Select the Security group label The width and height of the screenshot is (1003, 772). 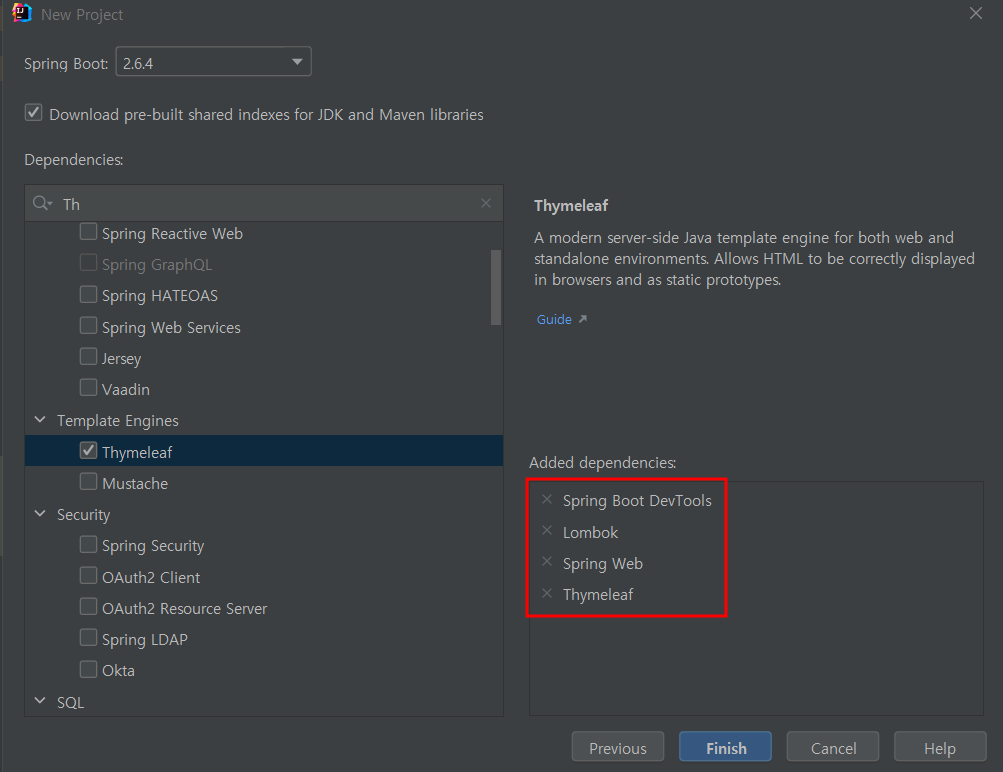point(83,515)
